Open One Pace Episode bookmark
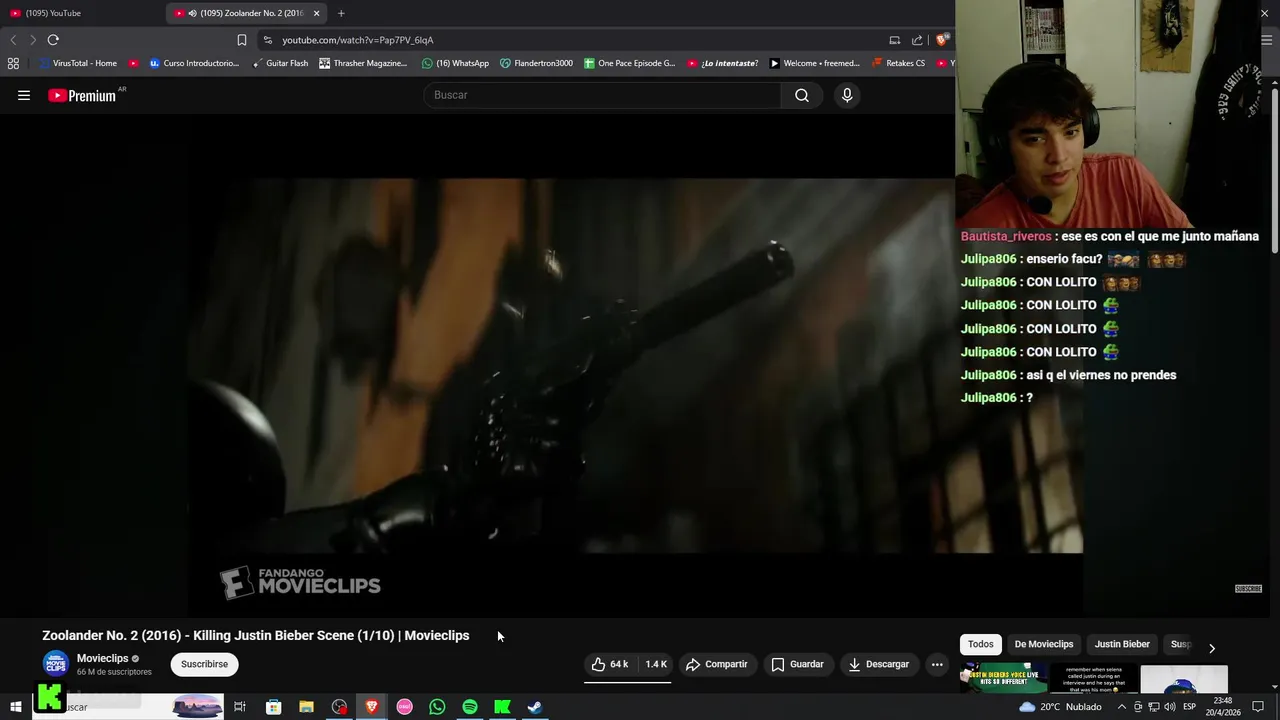Viewport: 1280px width, 720px height. coord(629,63)
